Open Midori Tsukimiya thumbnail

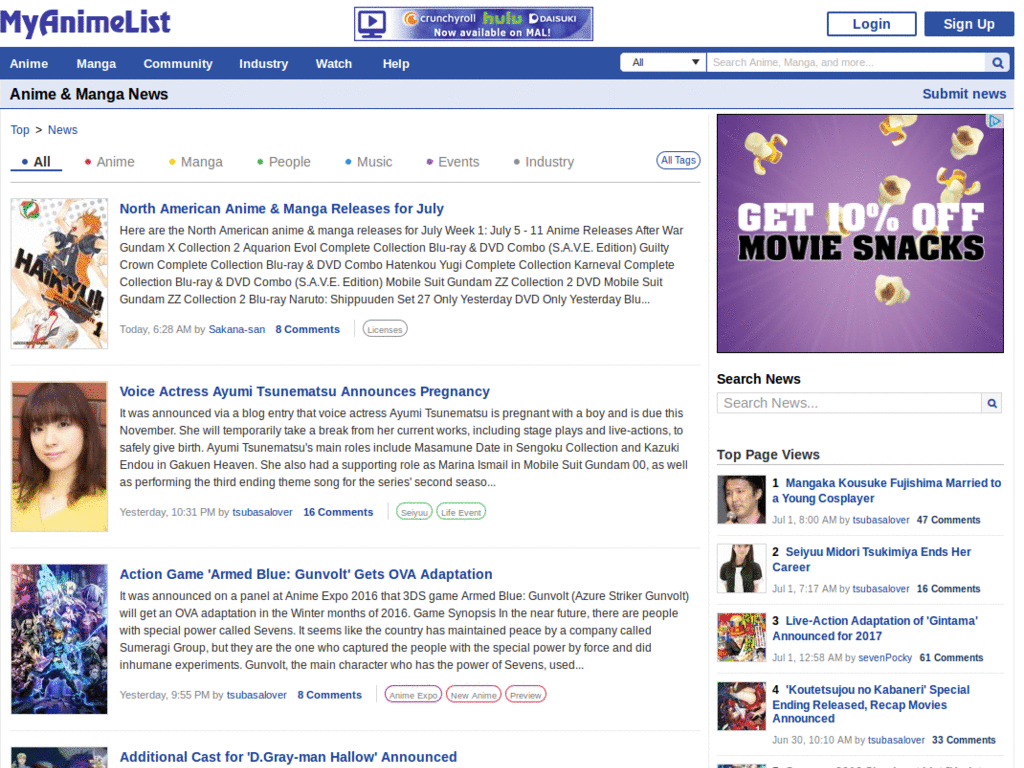(741, 568)
